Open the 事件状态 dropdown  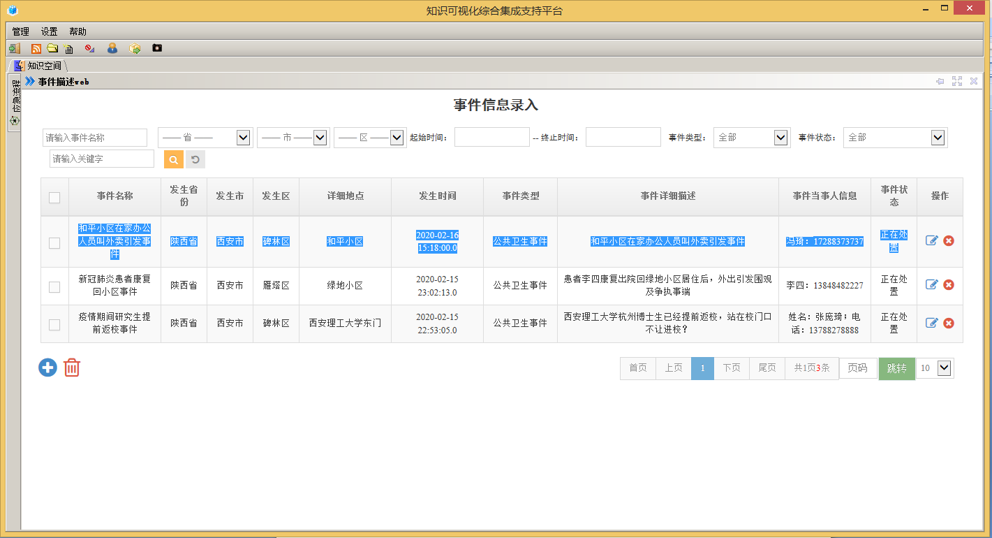pyautogui.click(x=895, y=137)
